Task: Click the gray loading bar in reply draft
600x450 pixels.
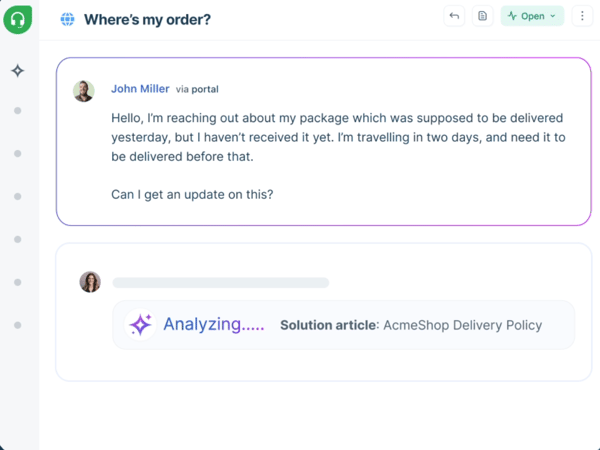Action: pos(220,283)
